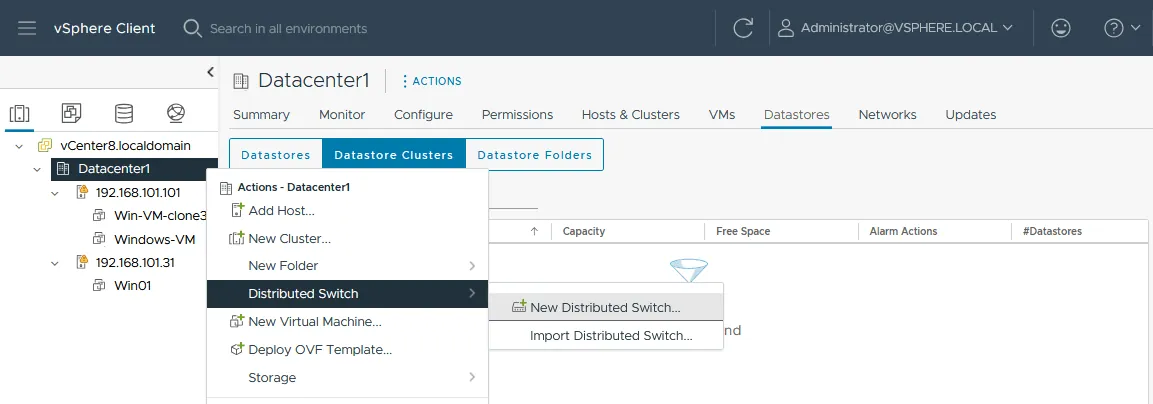
Task: Sort by the #Datastores column header
Action: [1052, 231]
